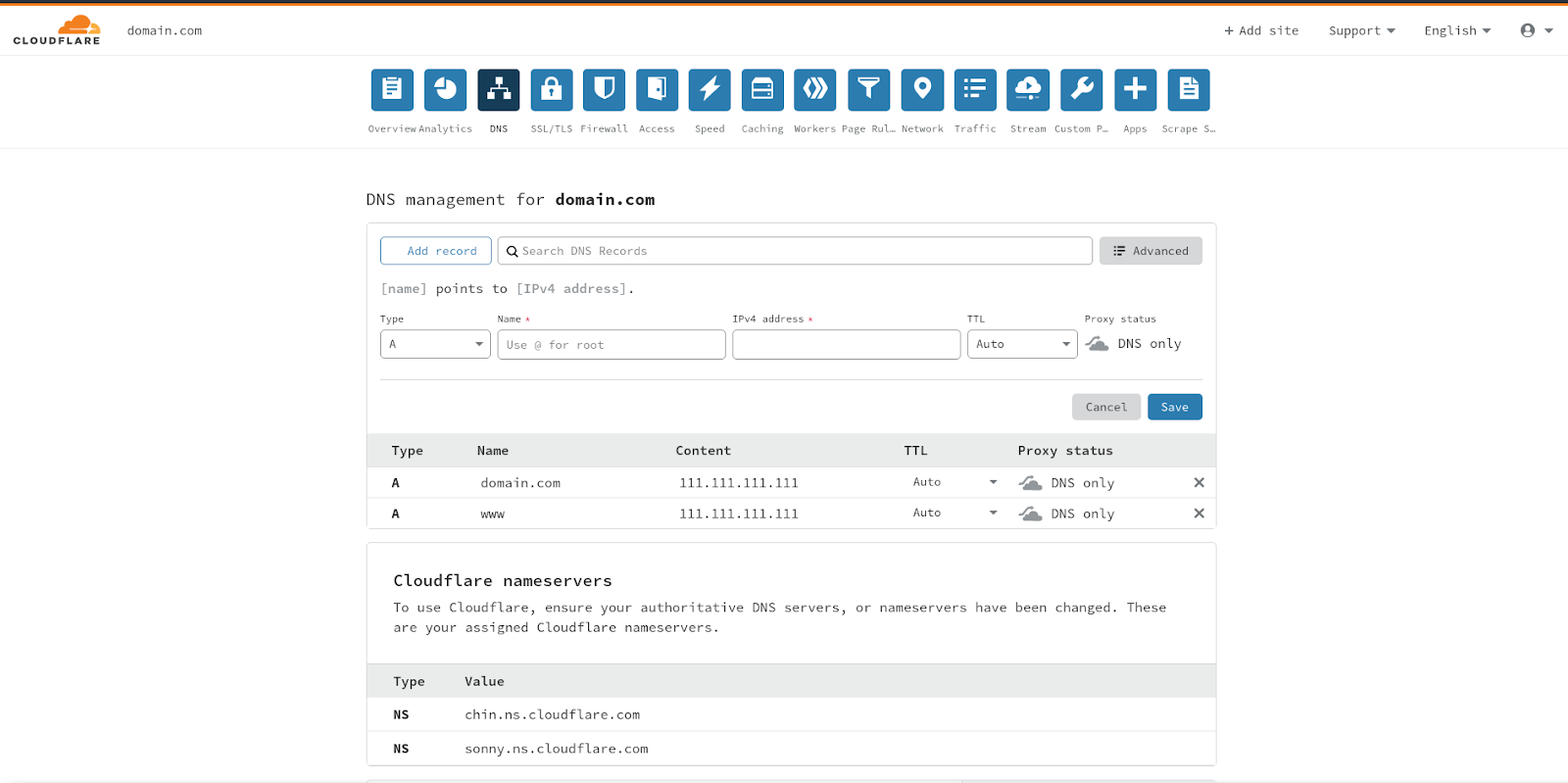This screenshot has width=1568, height=783.
Task: Toggle proxy cloud for www record
Action: (x=1030, y=514)
